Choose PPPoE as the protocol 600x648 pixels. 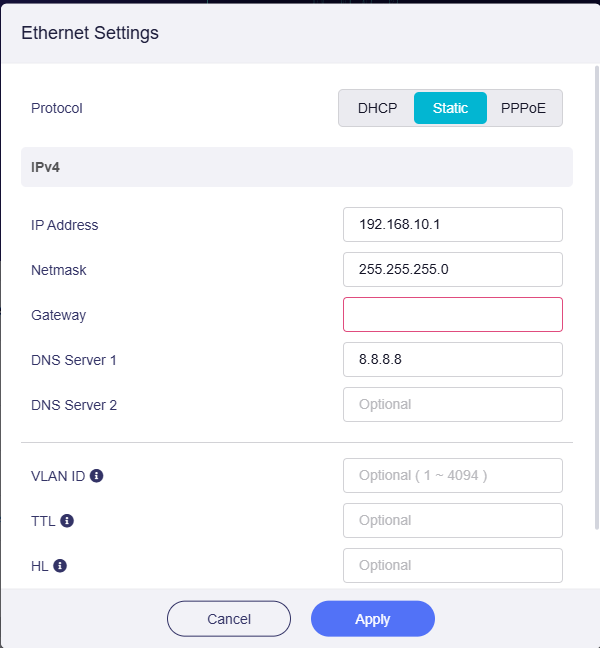(x=523, y=108)
